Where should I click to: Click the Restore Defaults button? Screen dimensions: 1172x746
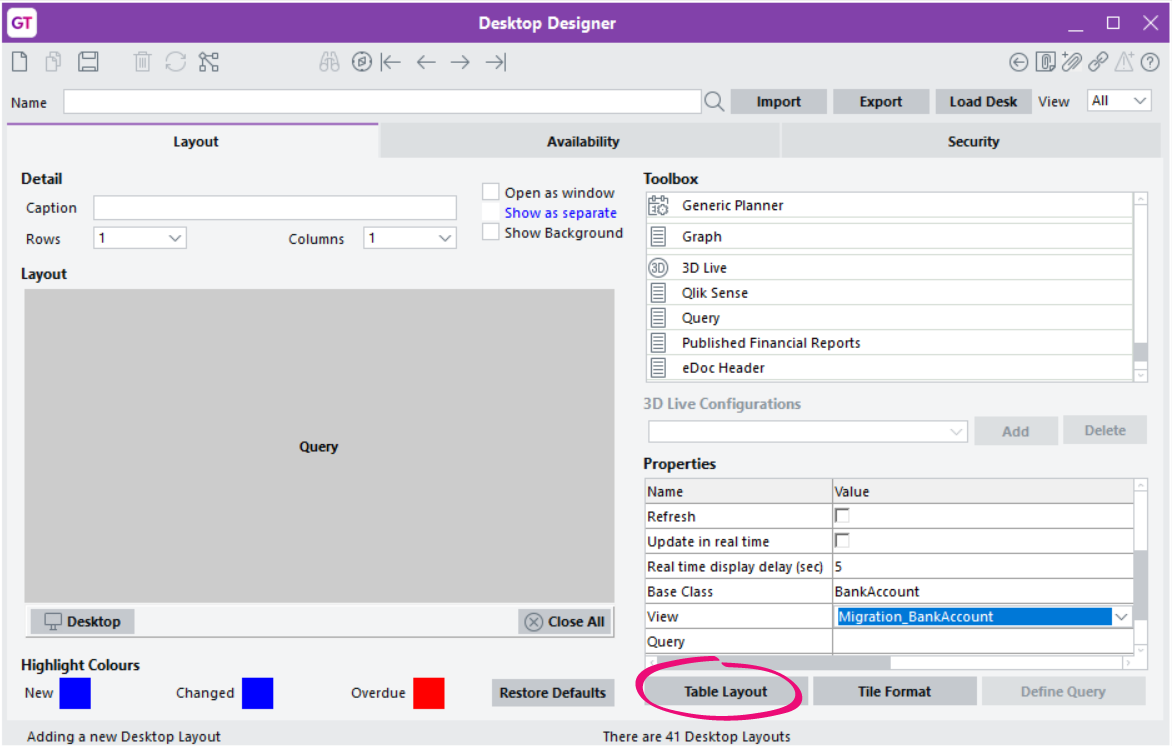pos(552,692)
